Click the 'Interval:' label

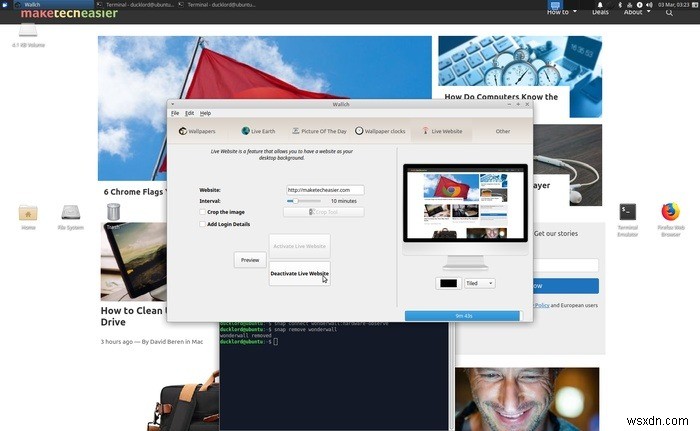pos(210,201)
